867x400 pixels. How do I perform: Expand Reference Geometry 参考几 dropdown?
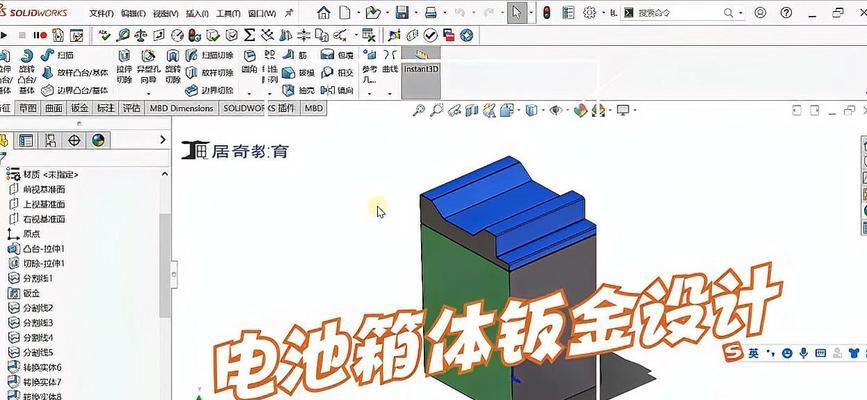pyautogui.click(x=369, y=94)
